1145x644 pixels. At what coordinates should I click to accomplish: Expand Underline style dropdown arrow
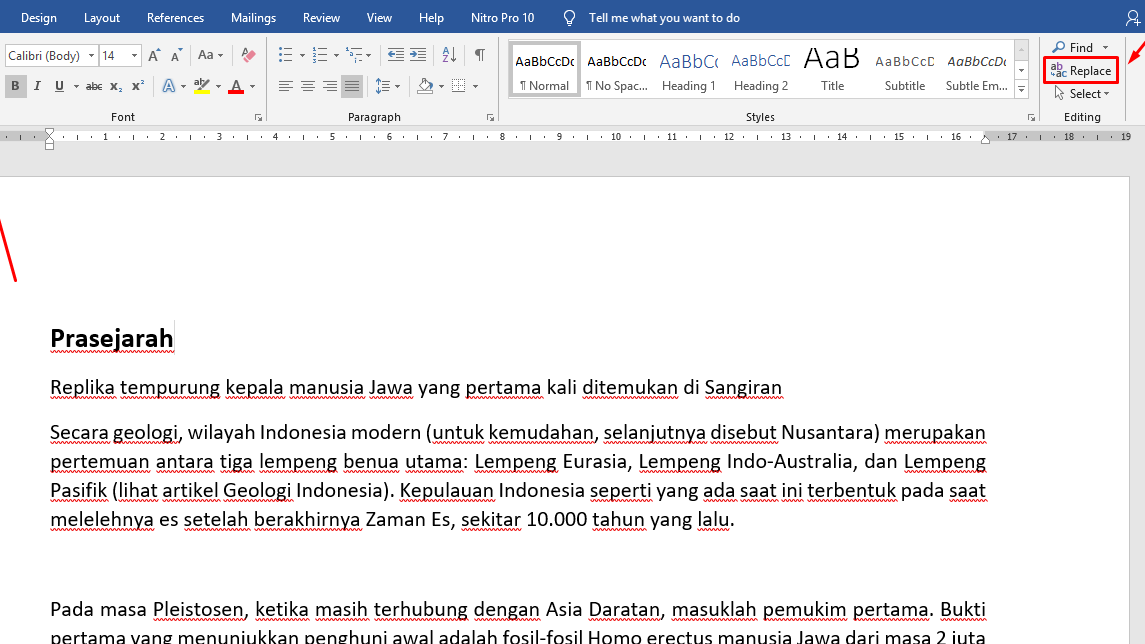click(76, 87)
